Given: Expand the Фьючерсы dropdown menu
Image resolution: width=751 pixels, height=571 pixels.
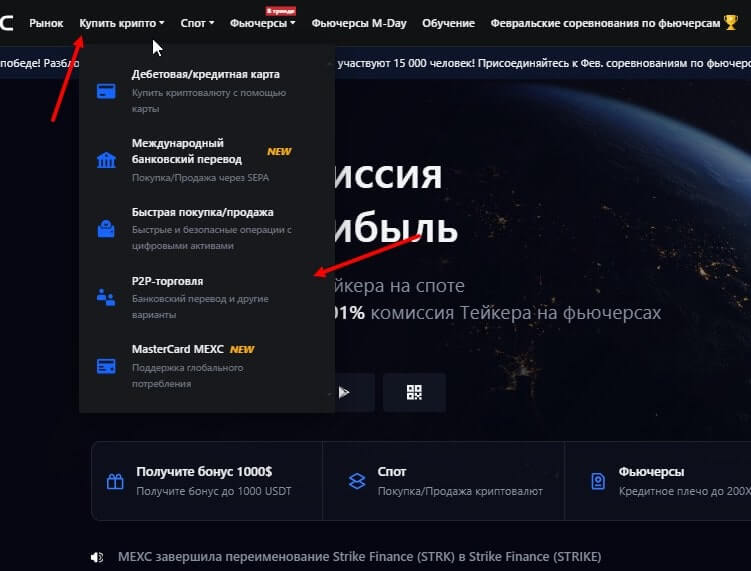Looking at the screenshot, I should [262, 22].
